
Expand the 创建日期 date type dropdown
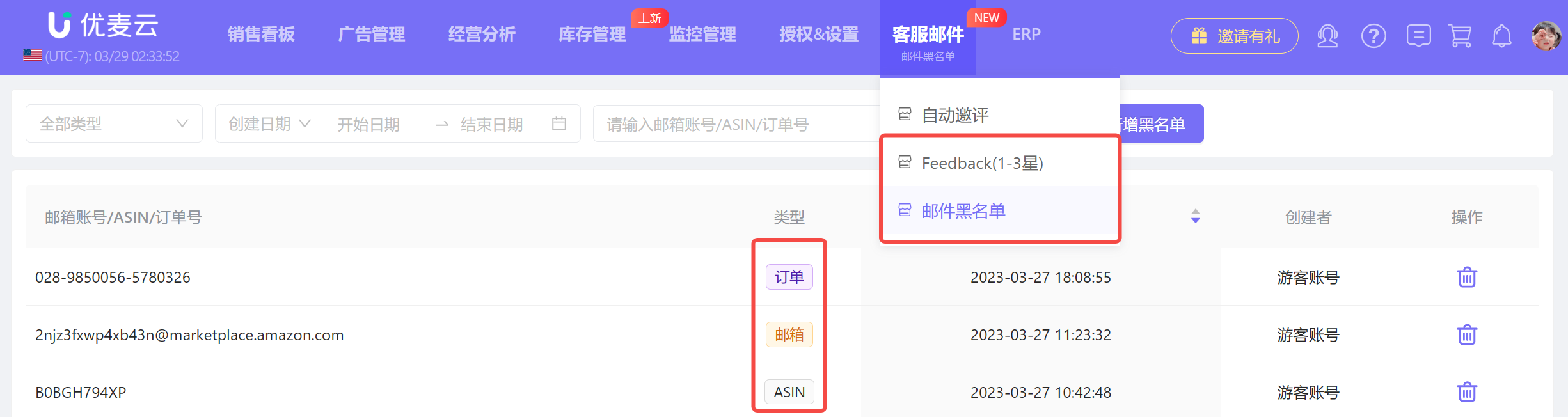(269, 123)
